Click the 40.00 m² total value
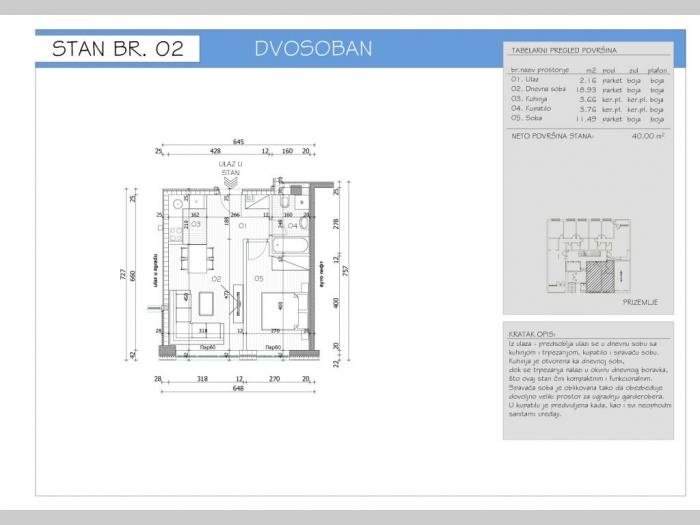 (648, 135)
